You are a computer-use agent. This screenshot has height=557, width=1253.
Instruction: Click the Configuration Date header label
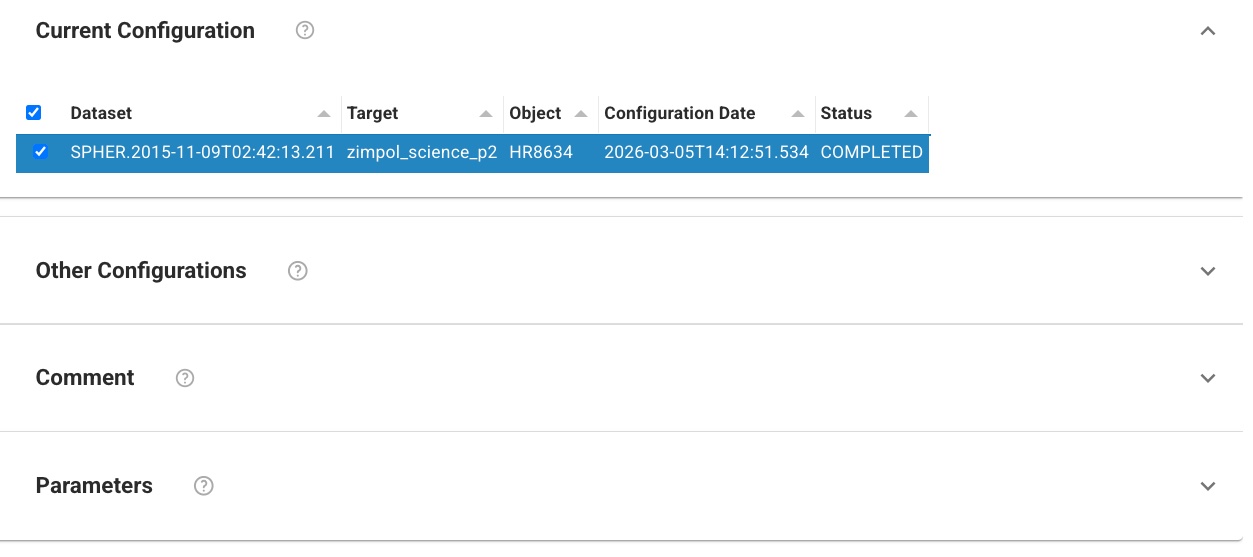pyautogui.click(x=680, y=113)
